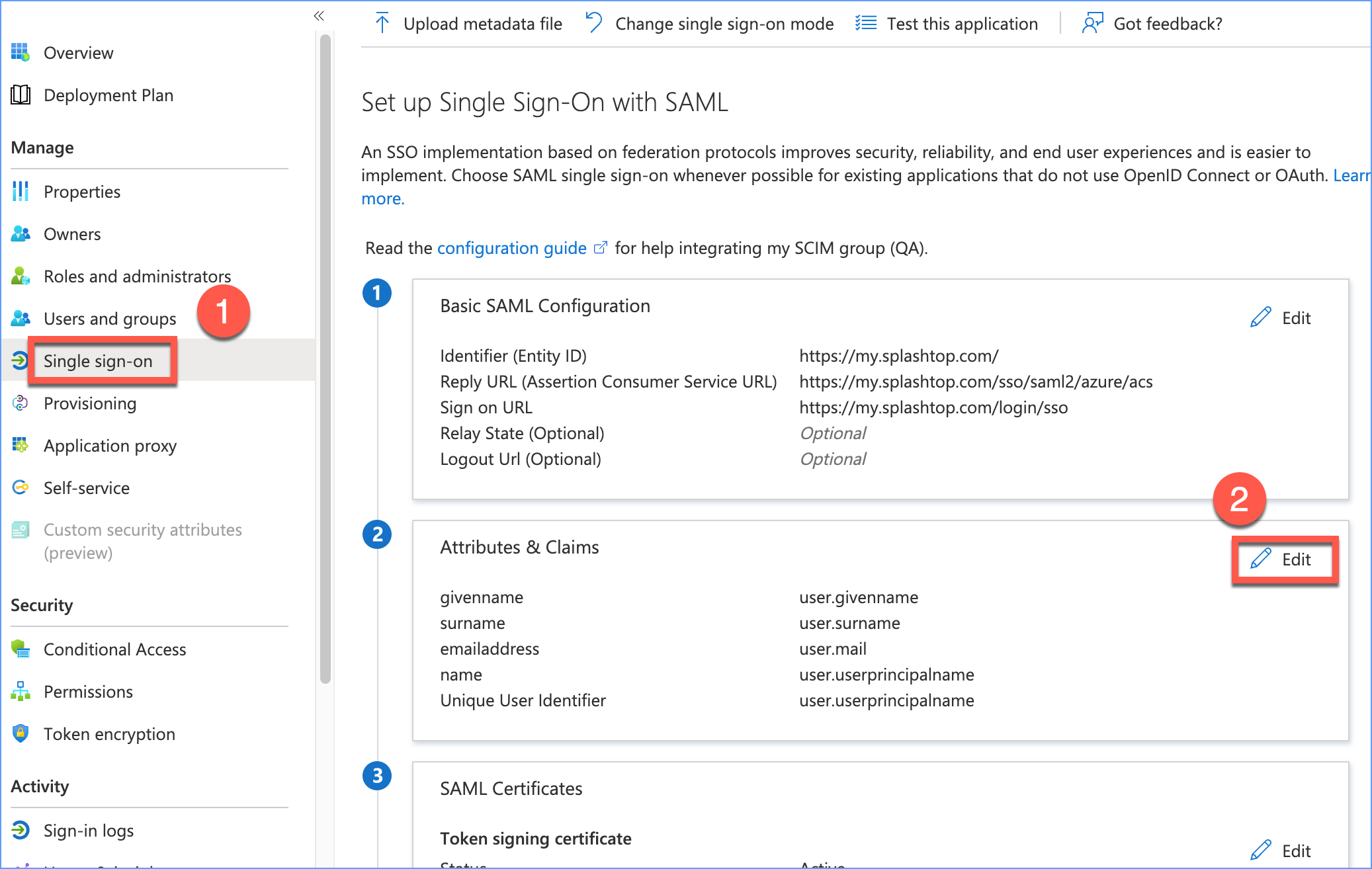This screenshot has width=1372, height=869.
Task: Click the Roles and administrators icon
Action: [21, 276]
